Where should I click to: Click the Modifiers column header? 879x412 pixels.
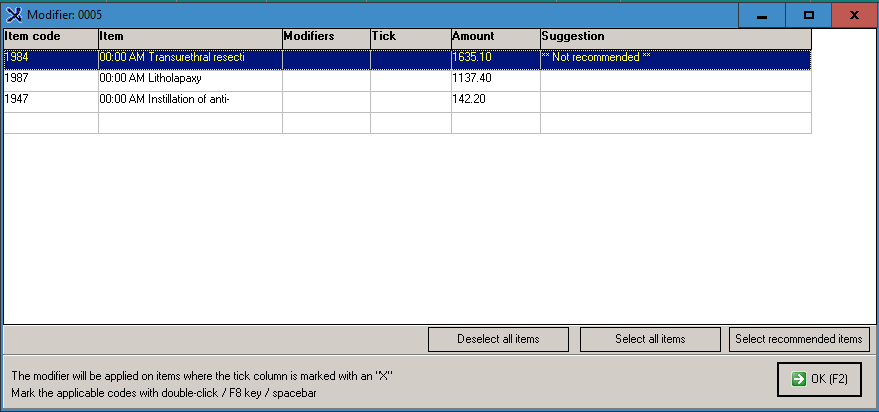(326, 39)
